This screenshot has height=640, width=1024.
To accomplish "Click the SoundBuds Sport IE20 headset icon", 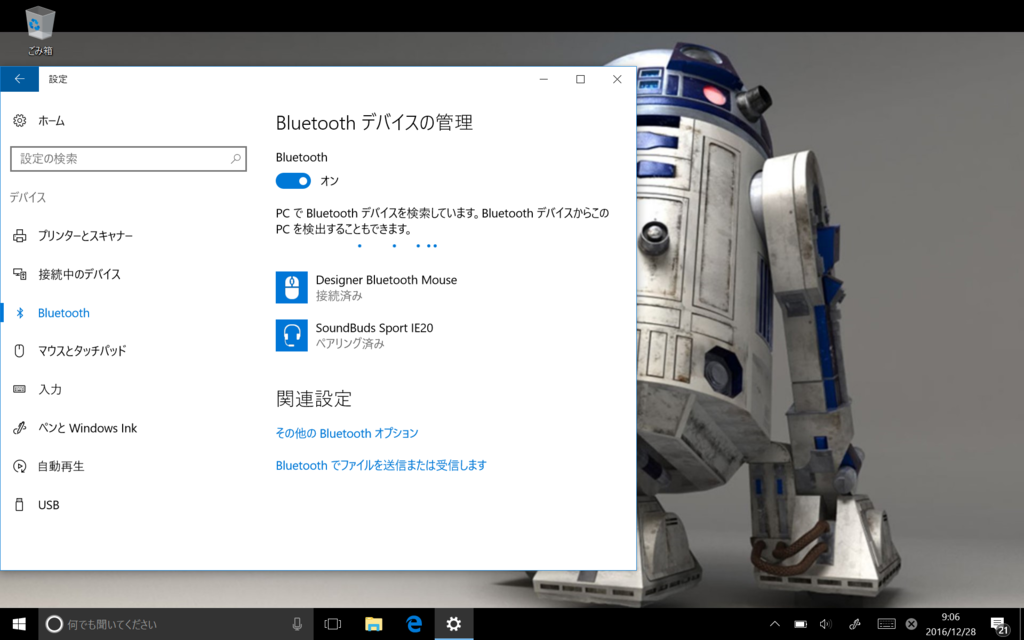I will (x=292, y=335).
